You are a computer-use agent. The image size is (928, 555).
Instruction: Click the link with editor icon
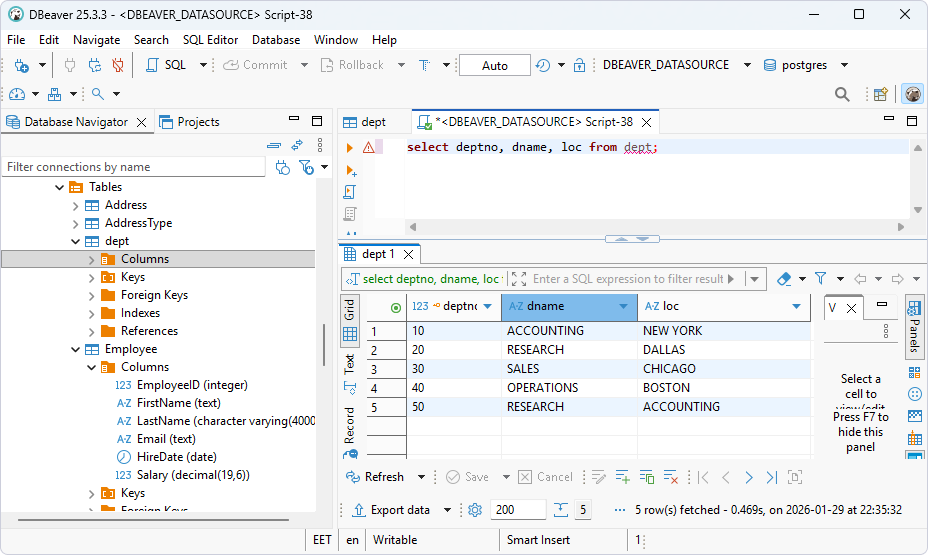(x=297, y=145)
